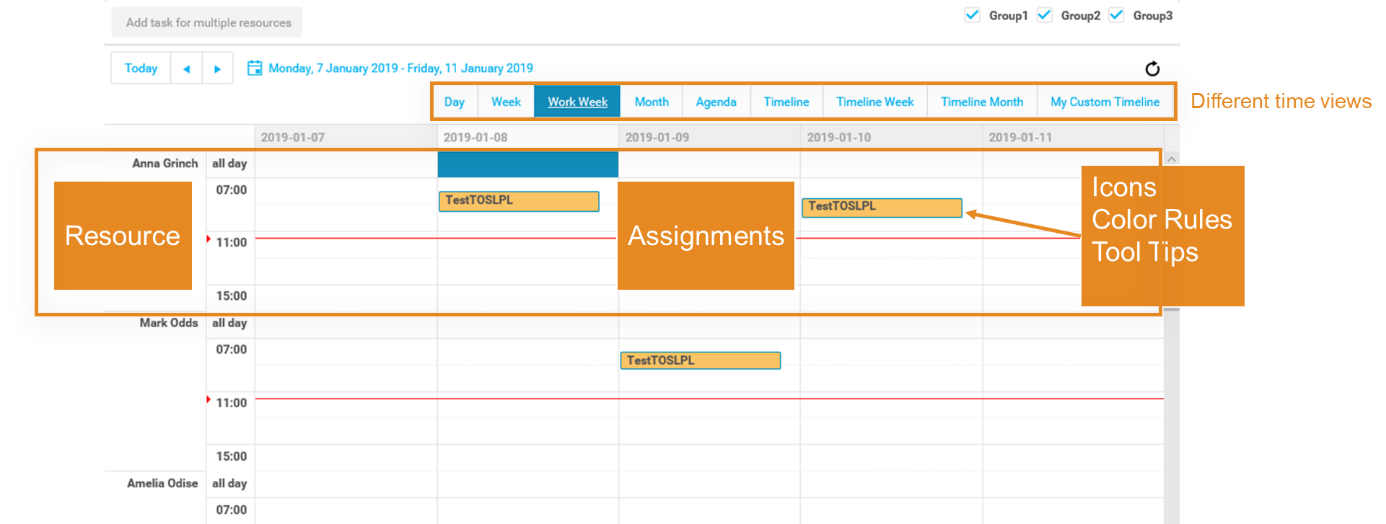Screen dimensions: 1386x524
Task: Select the Amelia Odise resource name
Action: [163, 483]
